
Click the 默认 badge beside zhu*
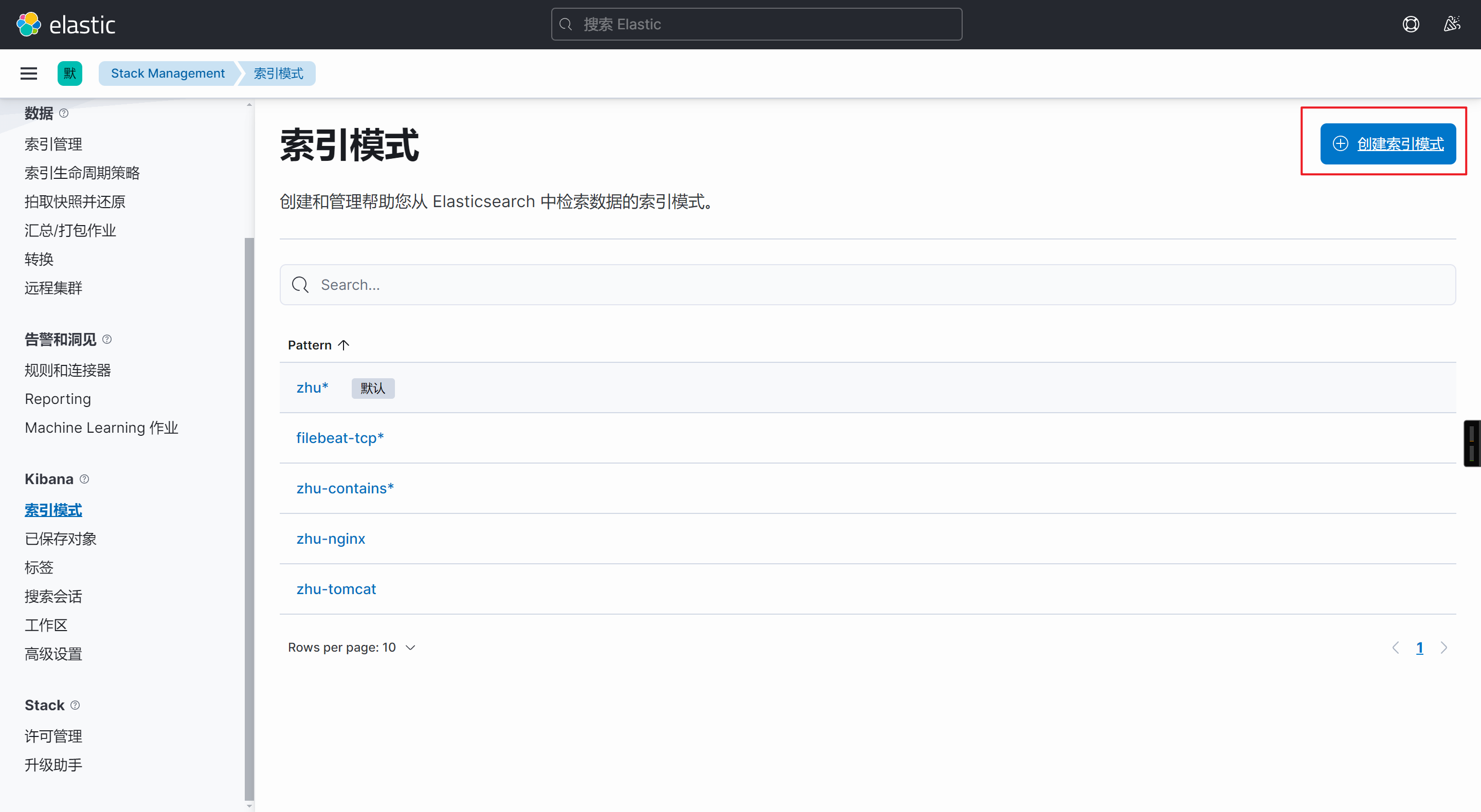[373, 389]
